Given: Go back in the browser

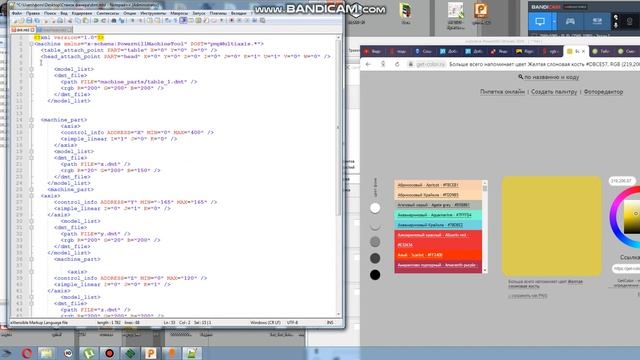Looking at the screenshot, I should [x=368, y=64].
